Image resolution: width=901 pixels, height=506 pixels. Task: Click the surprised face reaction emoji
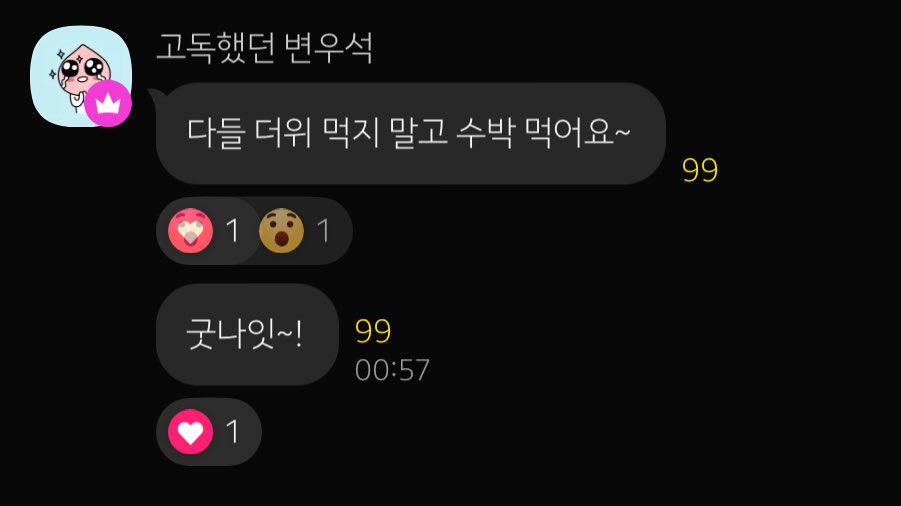(x=281, y=230)
